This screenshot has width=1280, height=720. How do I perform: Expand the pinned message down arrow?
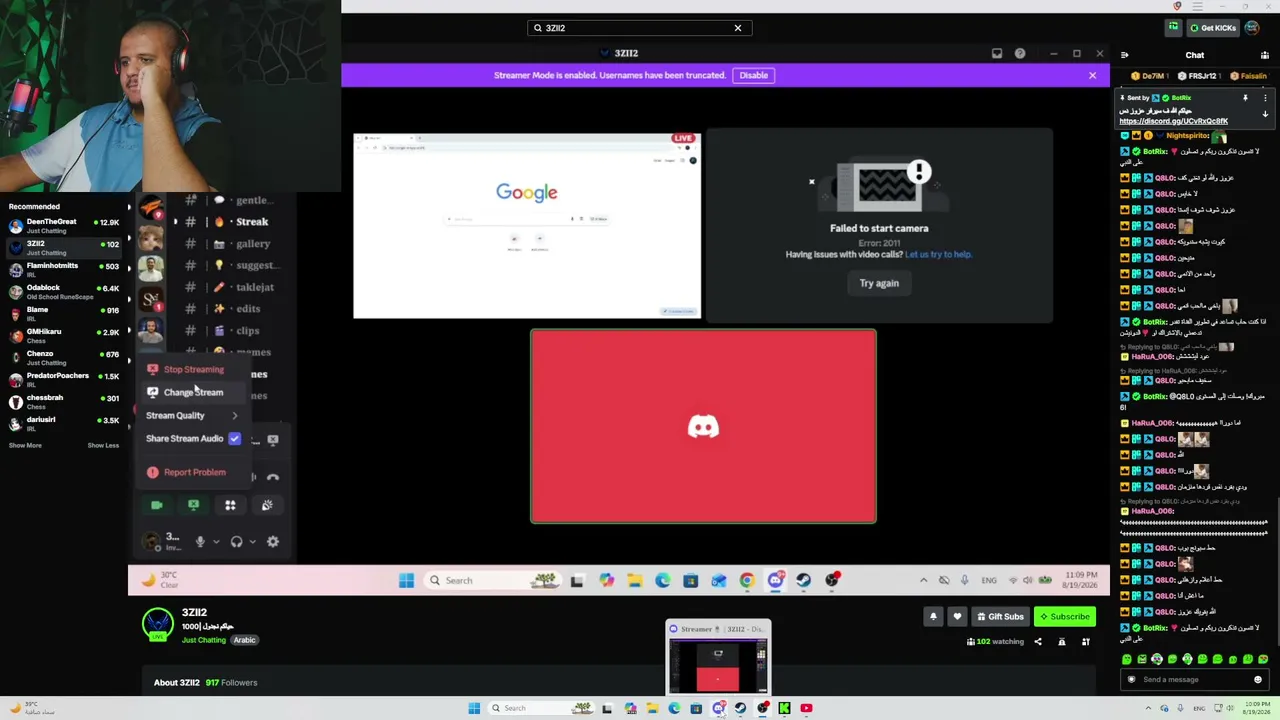pos(1265,114)
